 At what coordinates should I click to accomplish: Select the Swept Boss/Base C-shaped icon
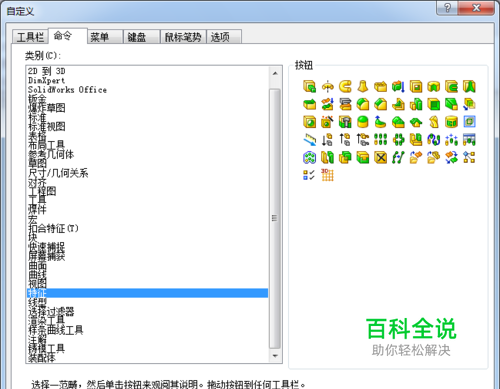tap(345, 87)
